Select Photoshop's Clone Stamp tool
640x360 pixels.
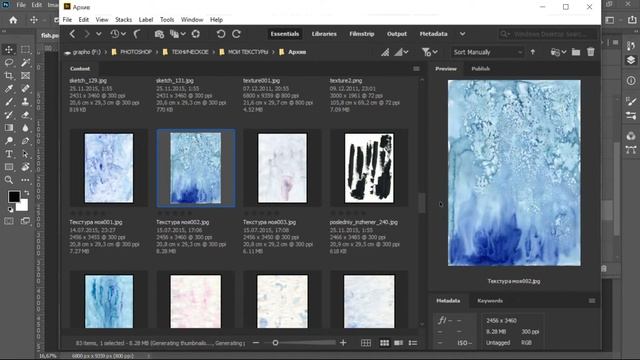pos(25,102)
